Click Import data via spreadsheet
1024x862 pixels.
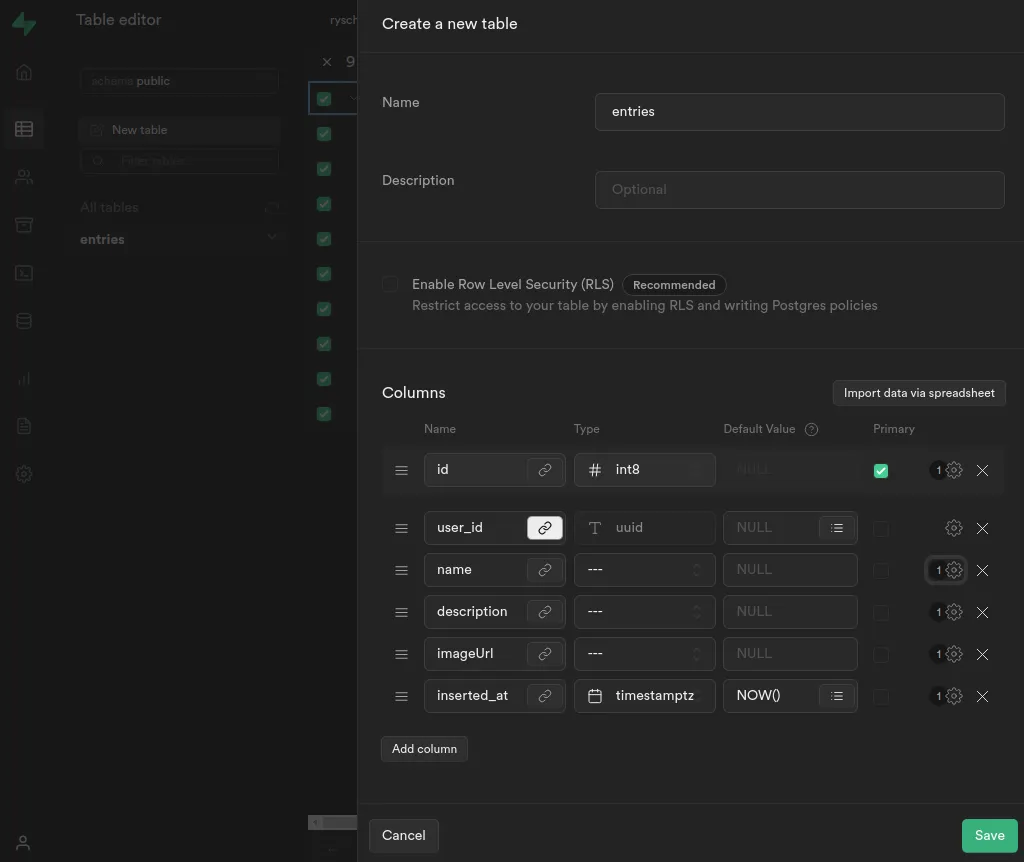click(919, 393)
